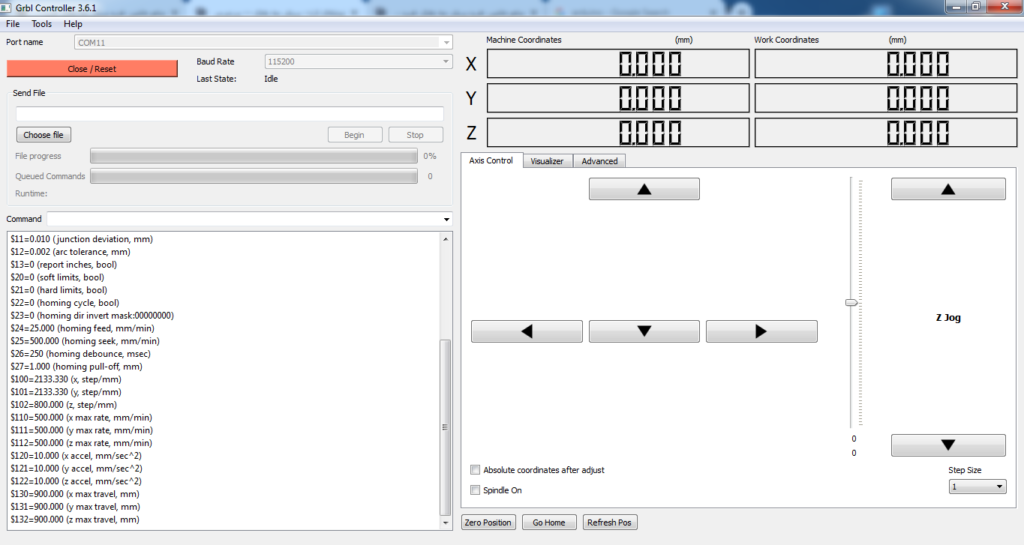Click the Send File path input field
This screenshot has height=545, width=1024.
[230, 114]
